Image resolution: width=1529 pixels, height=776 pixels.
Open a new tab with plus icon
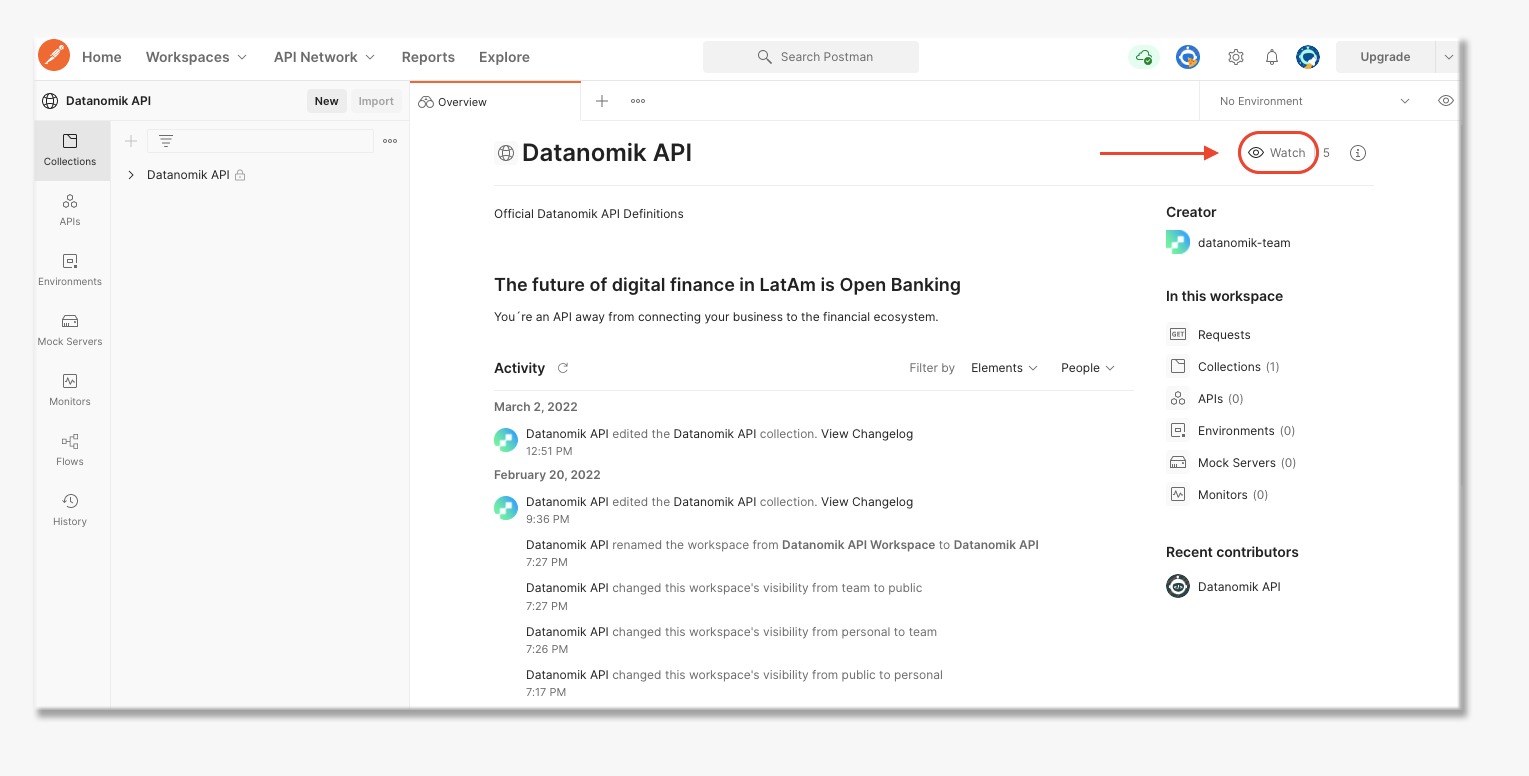click(602, 101)
